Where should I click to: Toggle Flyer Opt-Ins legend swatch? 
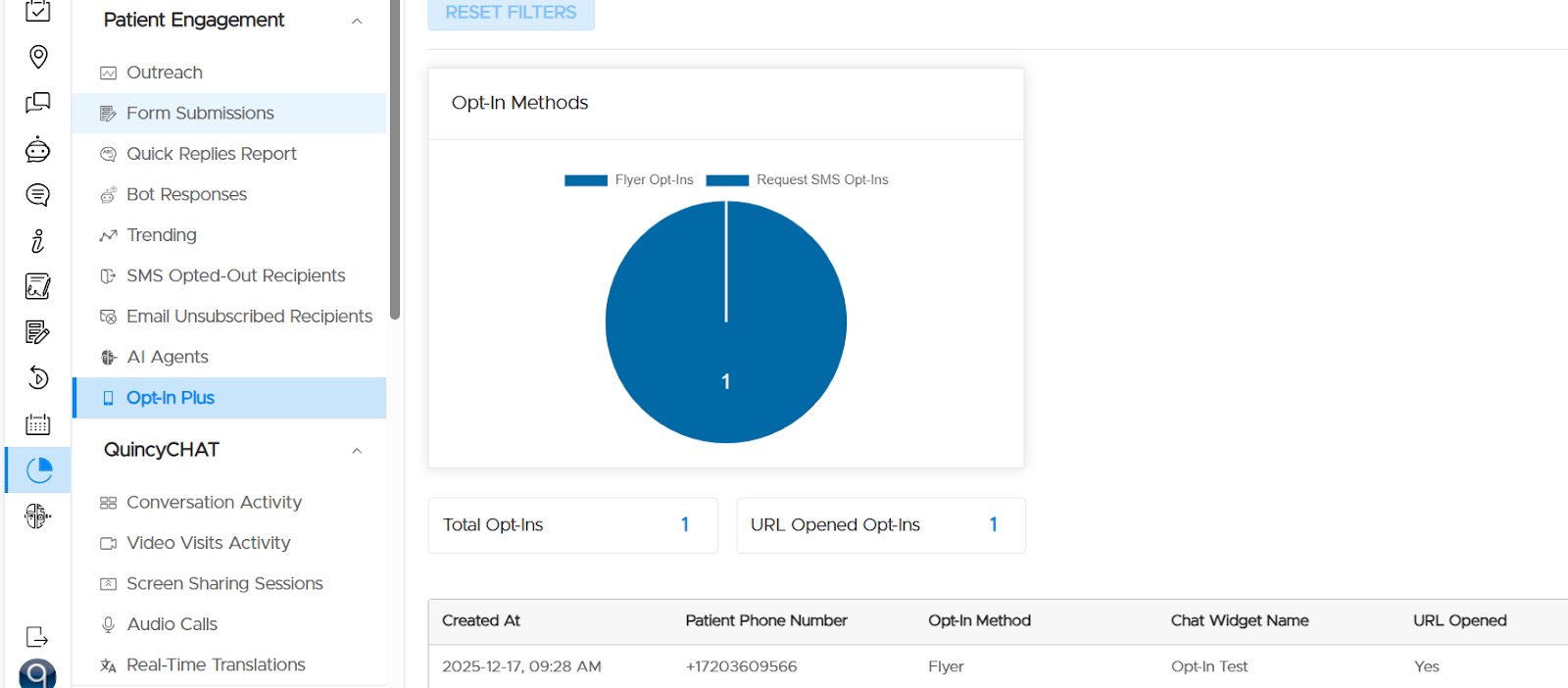[x=586, y=180]
